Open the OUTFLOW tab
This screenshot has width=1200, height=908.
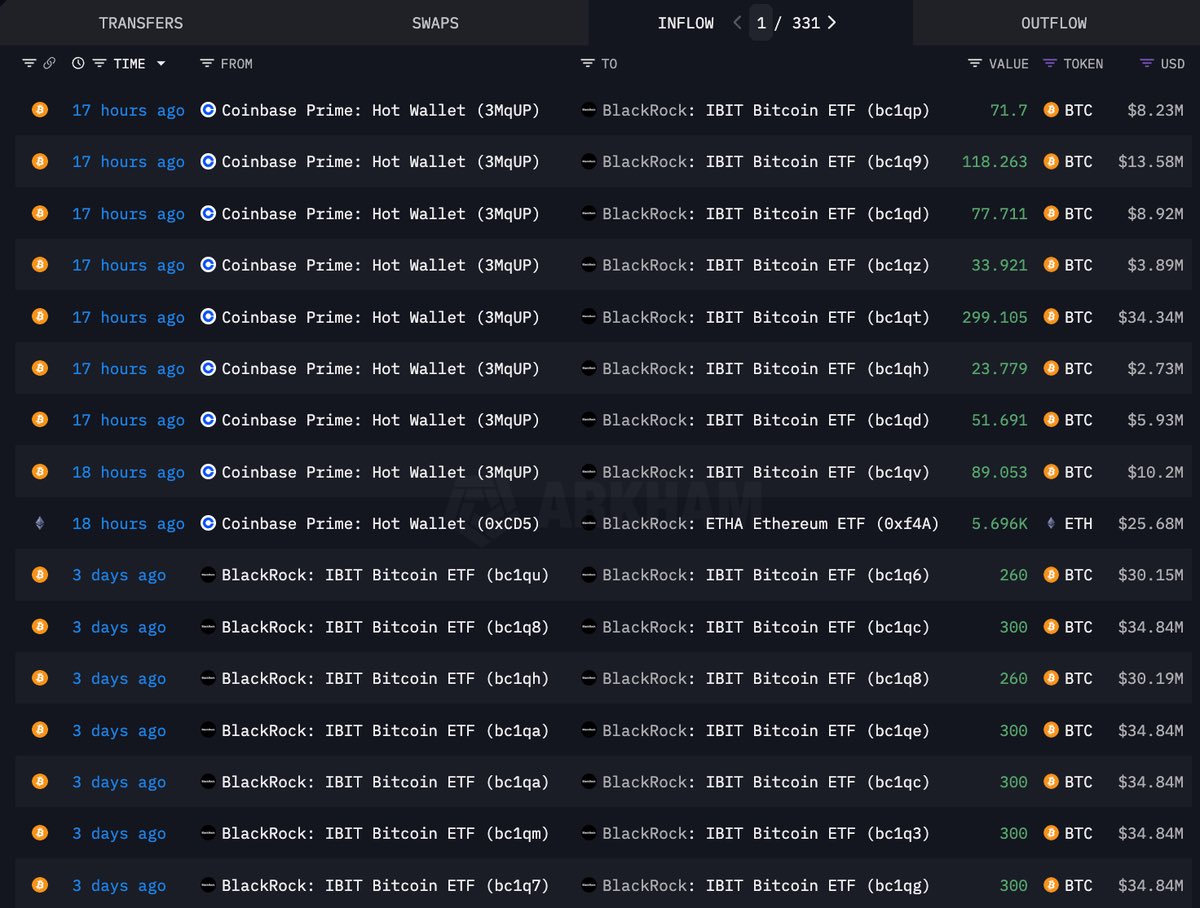click(x=1054, y=23)
